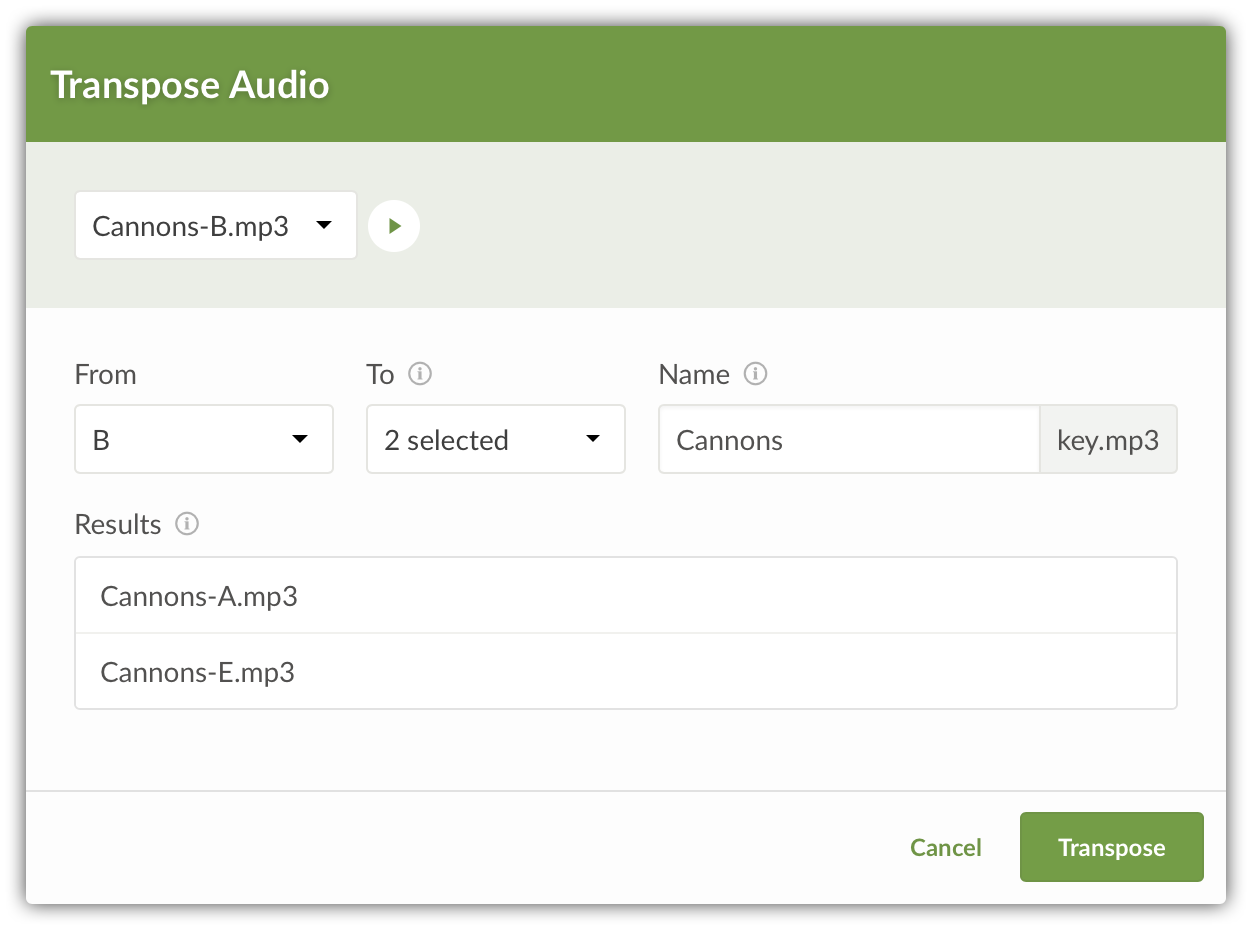Click the key.mp3 suffix box
This screenshot has width=1256, height=938.
pyautogui.click(x=1108, y=439)
